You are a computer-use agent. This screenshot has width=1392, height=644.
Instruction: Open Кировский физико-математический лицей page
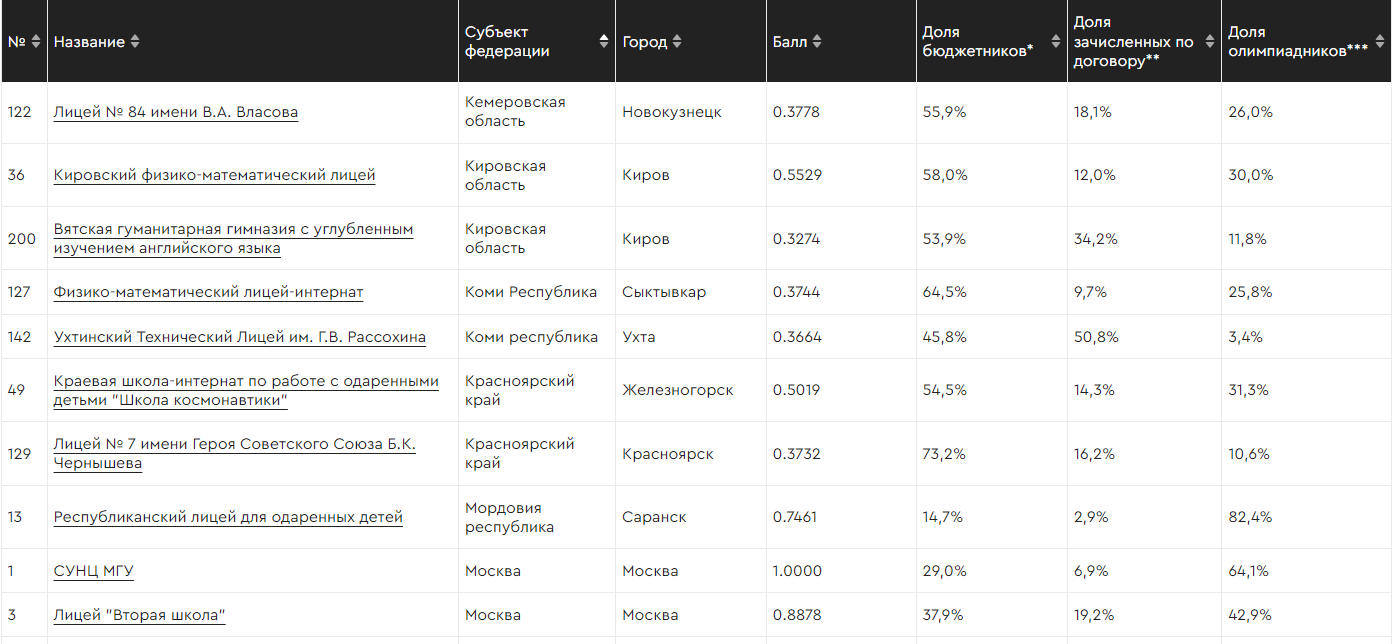[x=214, y=175]
